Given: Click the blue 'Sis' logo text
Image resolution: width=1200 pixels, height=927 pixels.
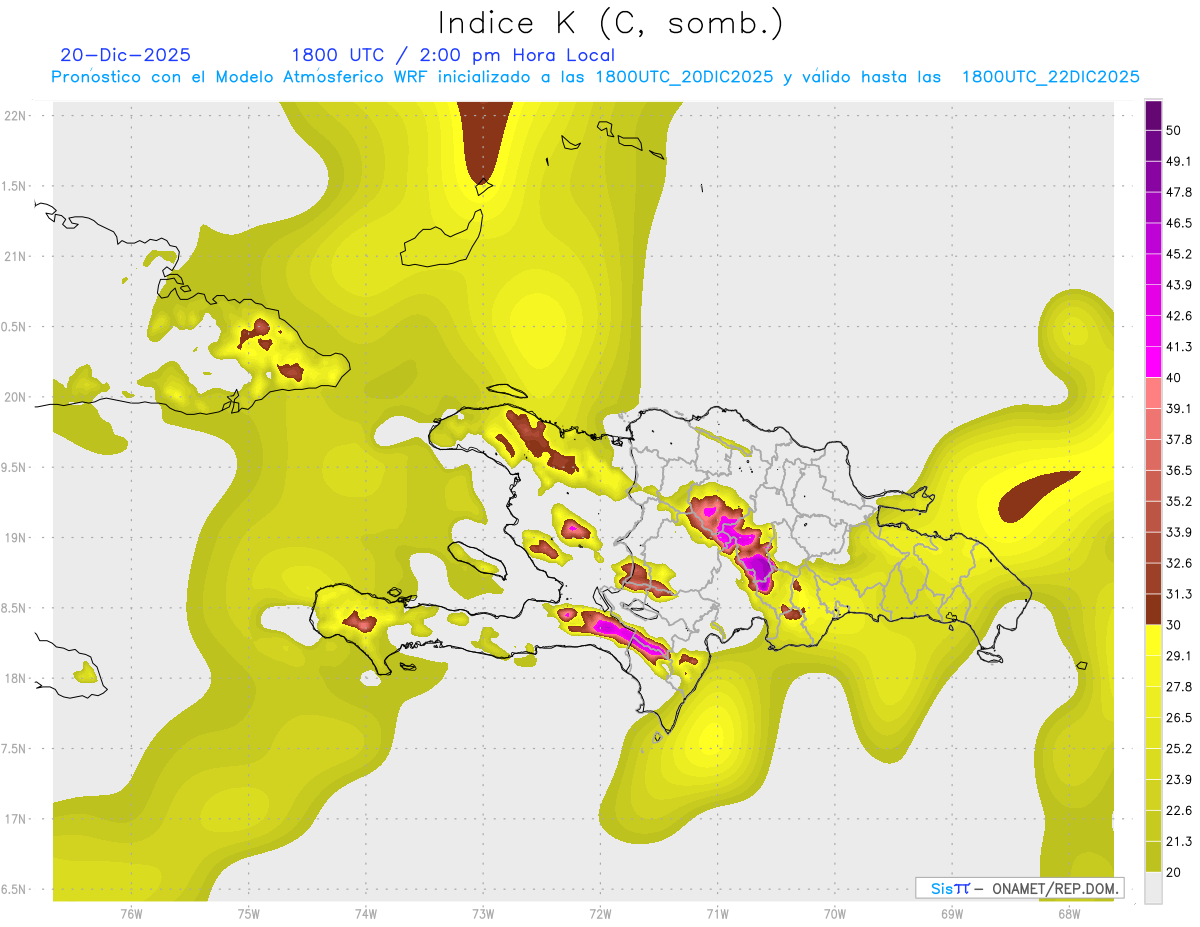Looking at the screenshot, I should (944, 888).
